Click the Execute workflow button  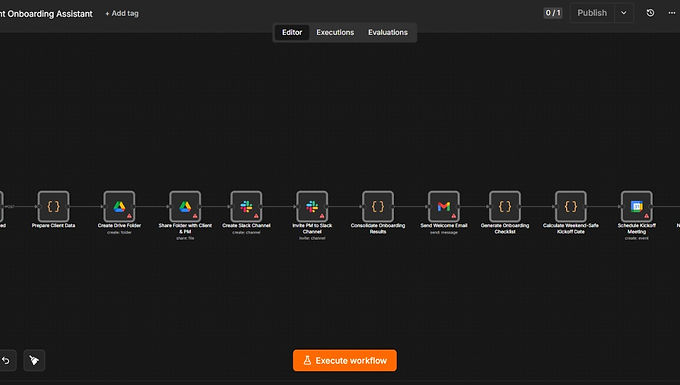click(345, 360)
